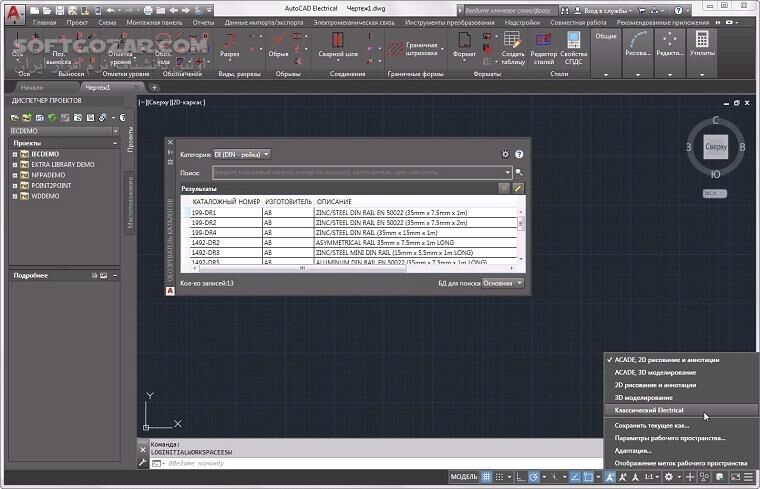Open Свойства СПДС properties tool

point(574,48)
